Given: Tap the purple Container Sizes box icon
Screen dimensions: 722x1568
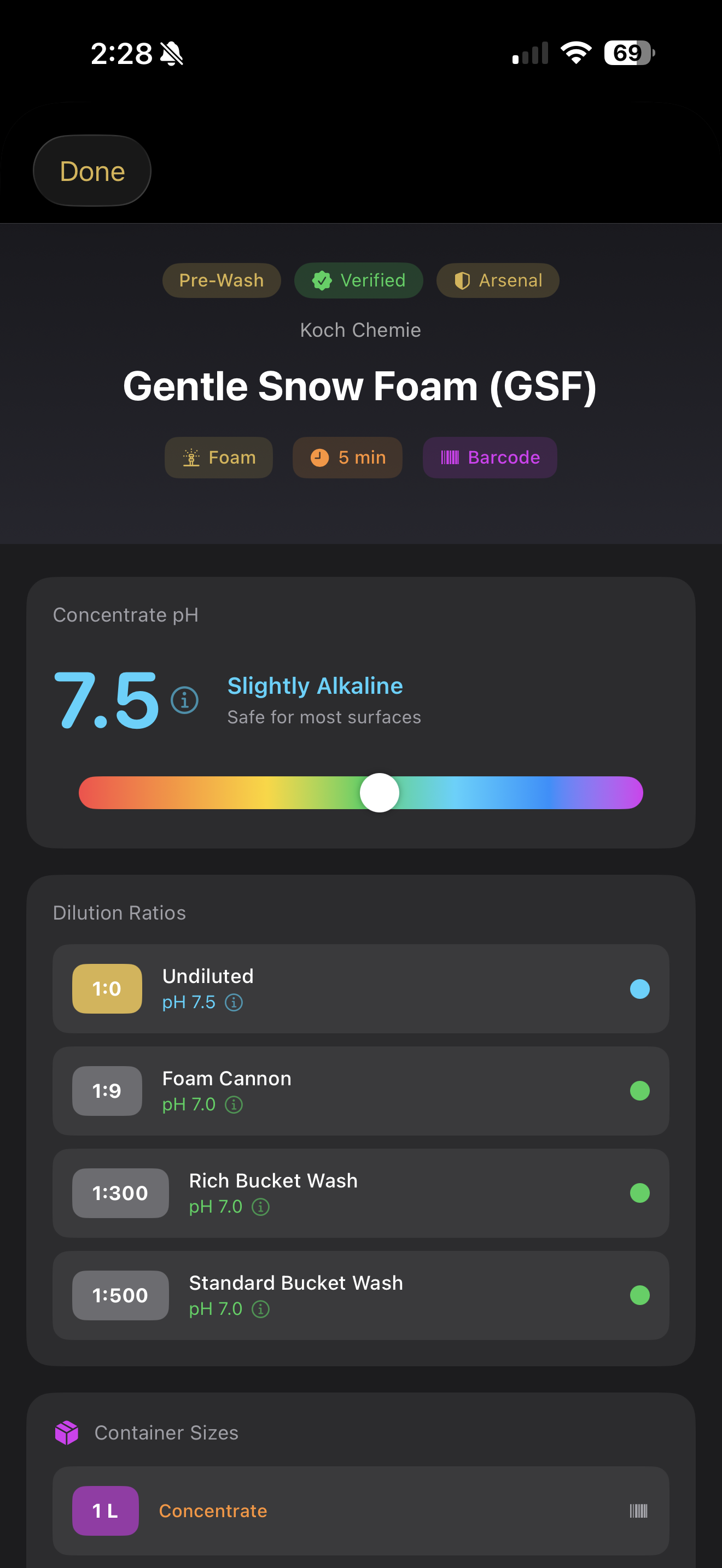Looking at the screenshot, I should (67, 1433).
